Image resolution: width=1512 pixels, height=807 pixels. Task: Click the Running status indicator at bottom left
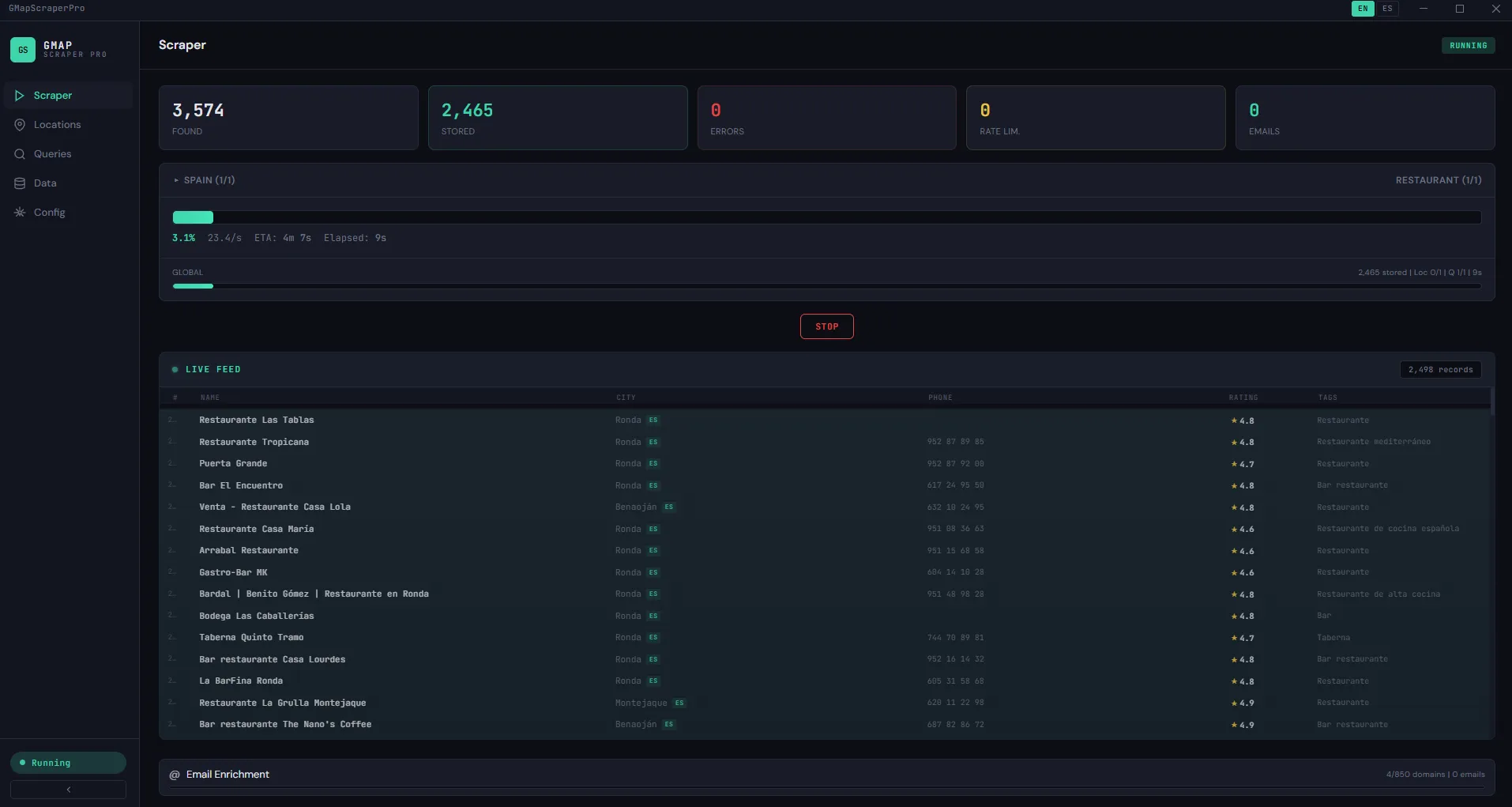point(68,763)
